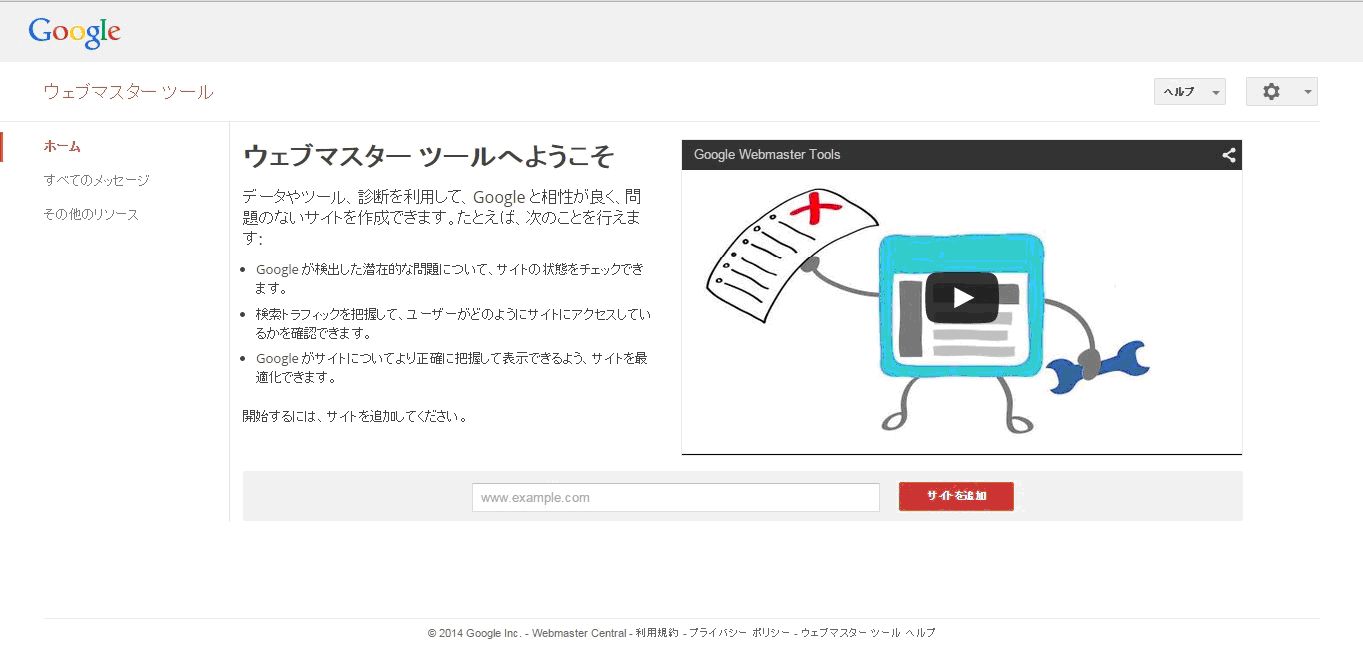Click the © 2014 Google Inc. footer text

pos(474,633)
